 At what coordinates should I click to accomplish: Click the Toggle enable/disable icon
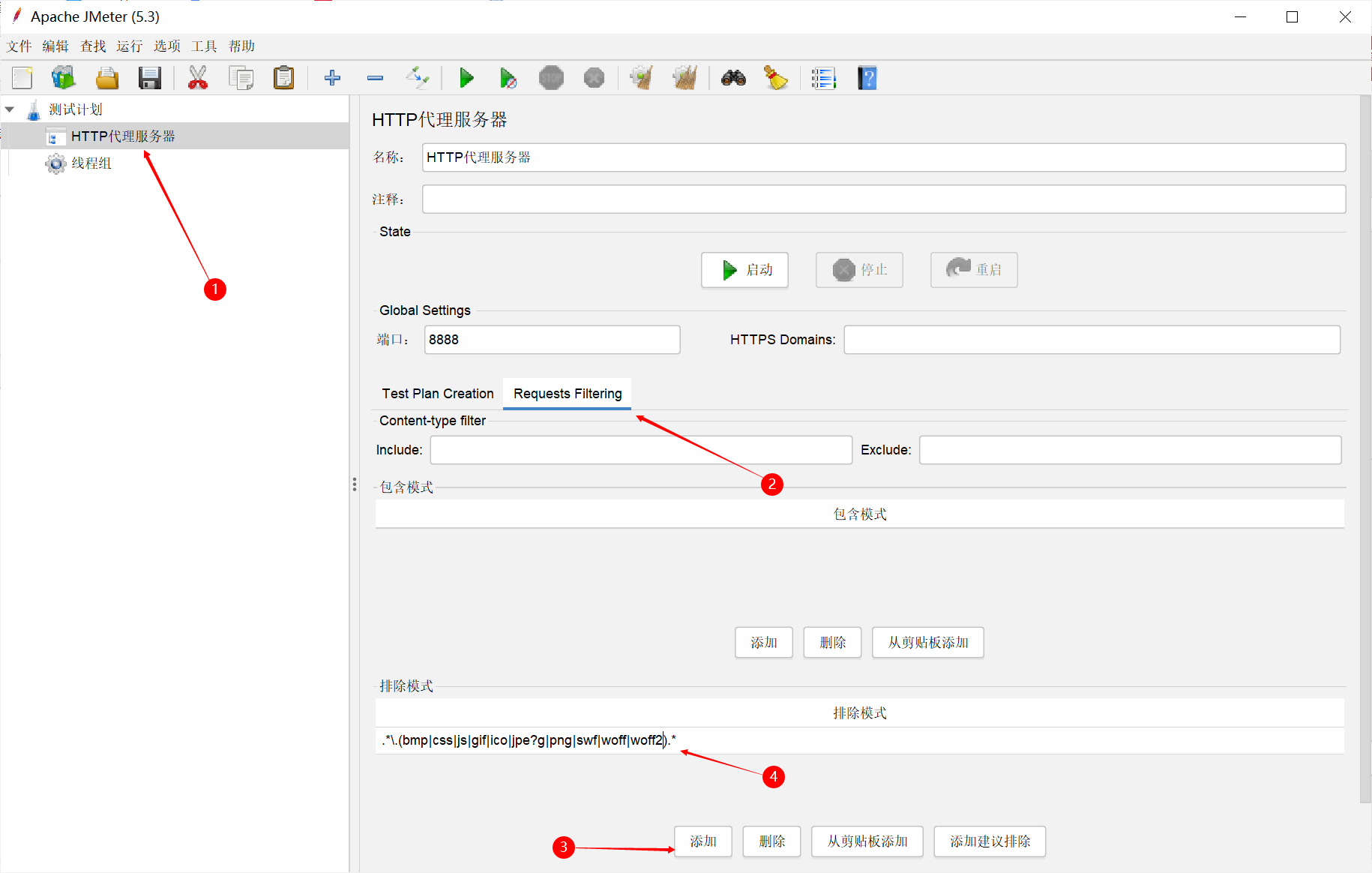click(418, 78)
